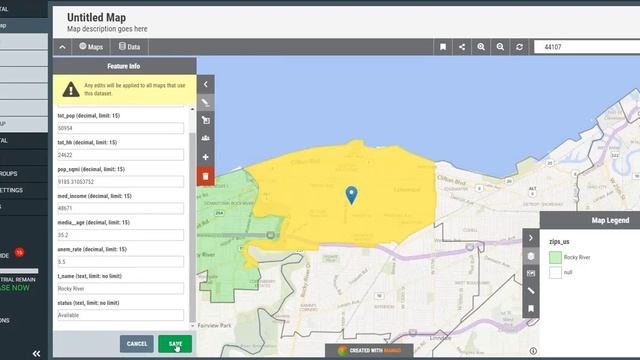Click the Cancel button
Viewport: 640px width, 360px height.
[137, 344]
